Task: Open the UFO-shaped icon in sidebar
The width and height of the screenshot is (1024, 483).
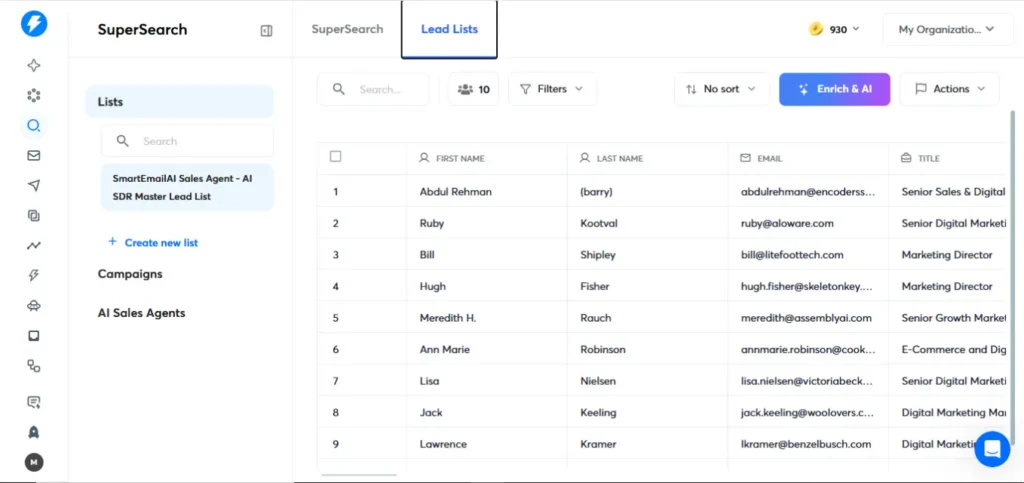Action: coord(34,305)
